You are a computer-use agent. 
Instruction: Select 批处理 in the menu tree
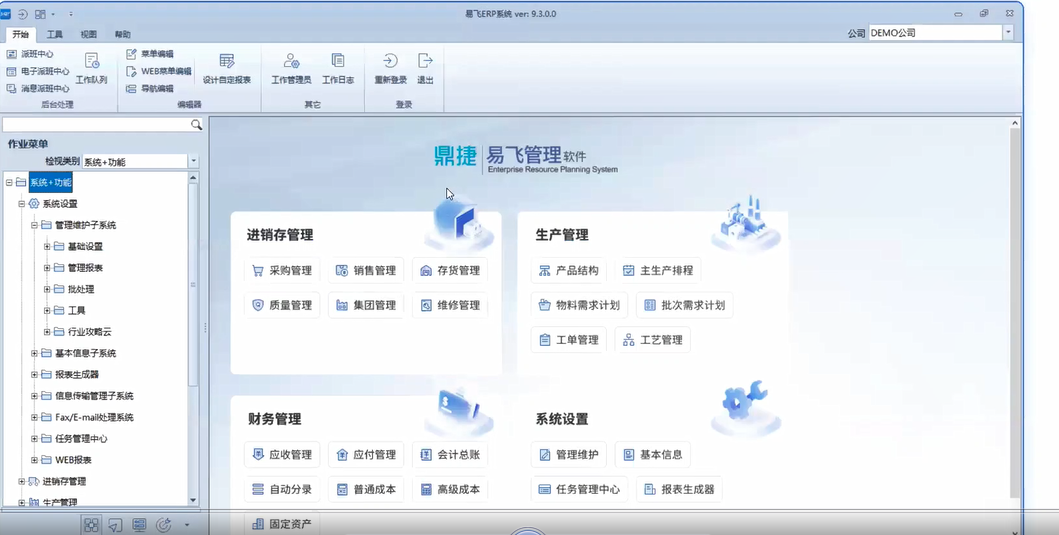click(x=81, y=289)
